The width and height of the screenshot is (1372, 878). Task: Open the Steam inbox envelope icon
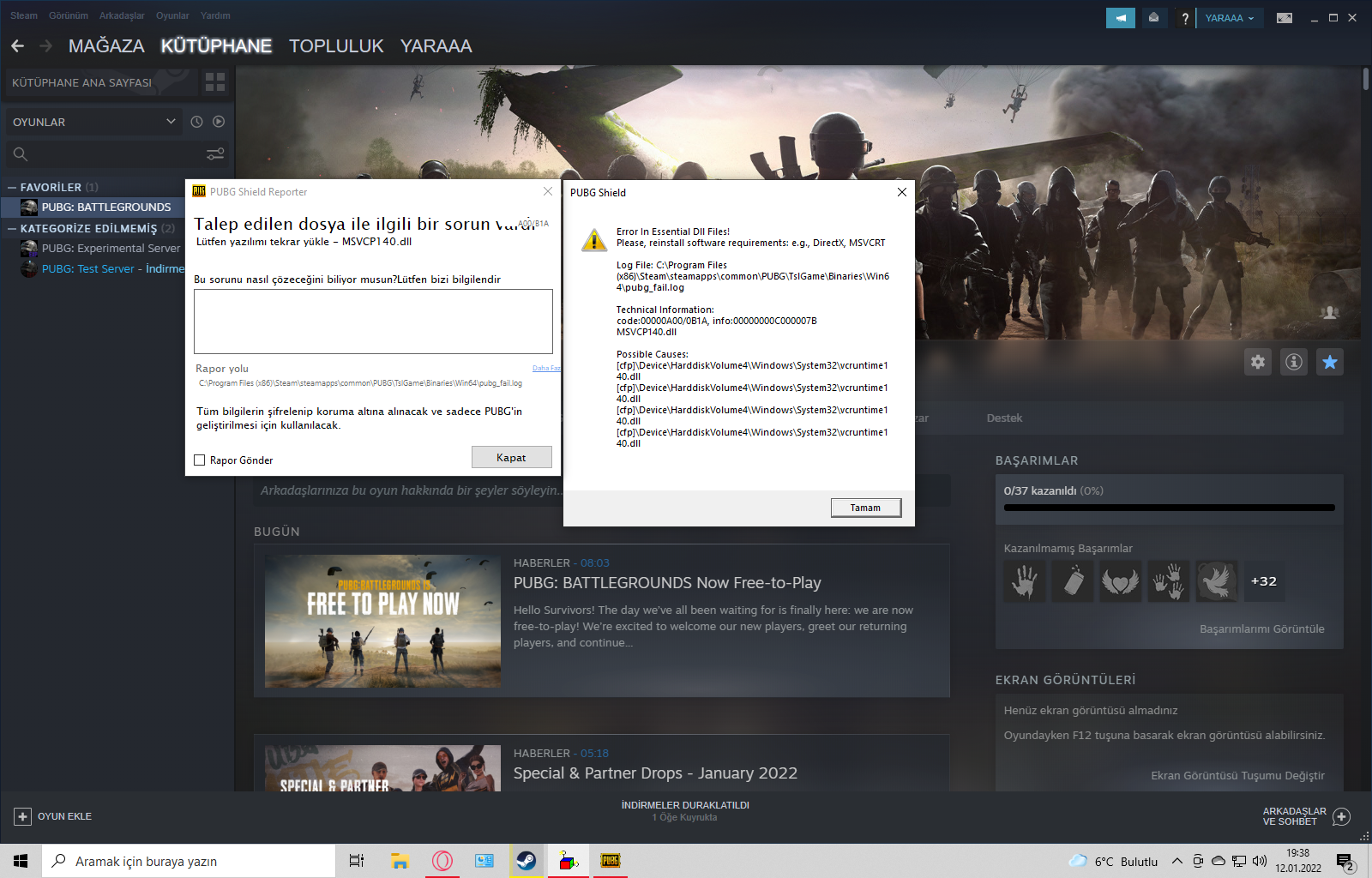click(x=1153, y=18)
